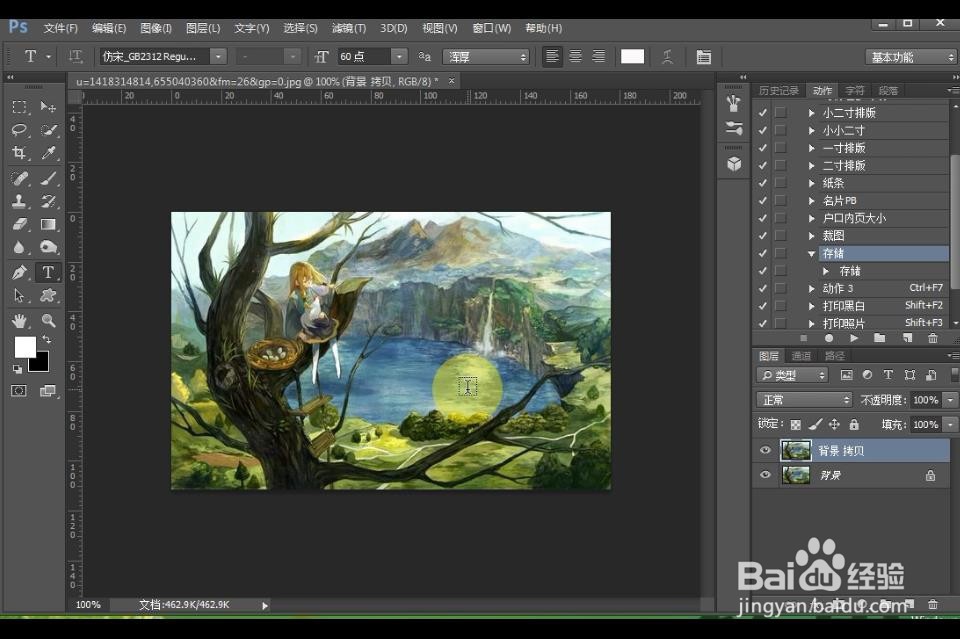Click the play action button
The height and width of the screenshot is (639, 960).
tap(854, 338)
